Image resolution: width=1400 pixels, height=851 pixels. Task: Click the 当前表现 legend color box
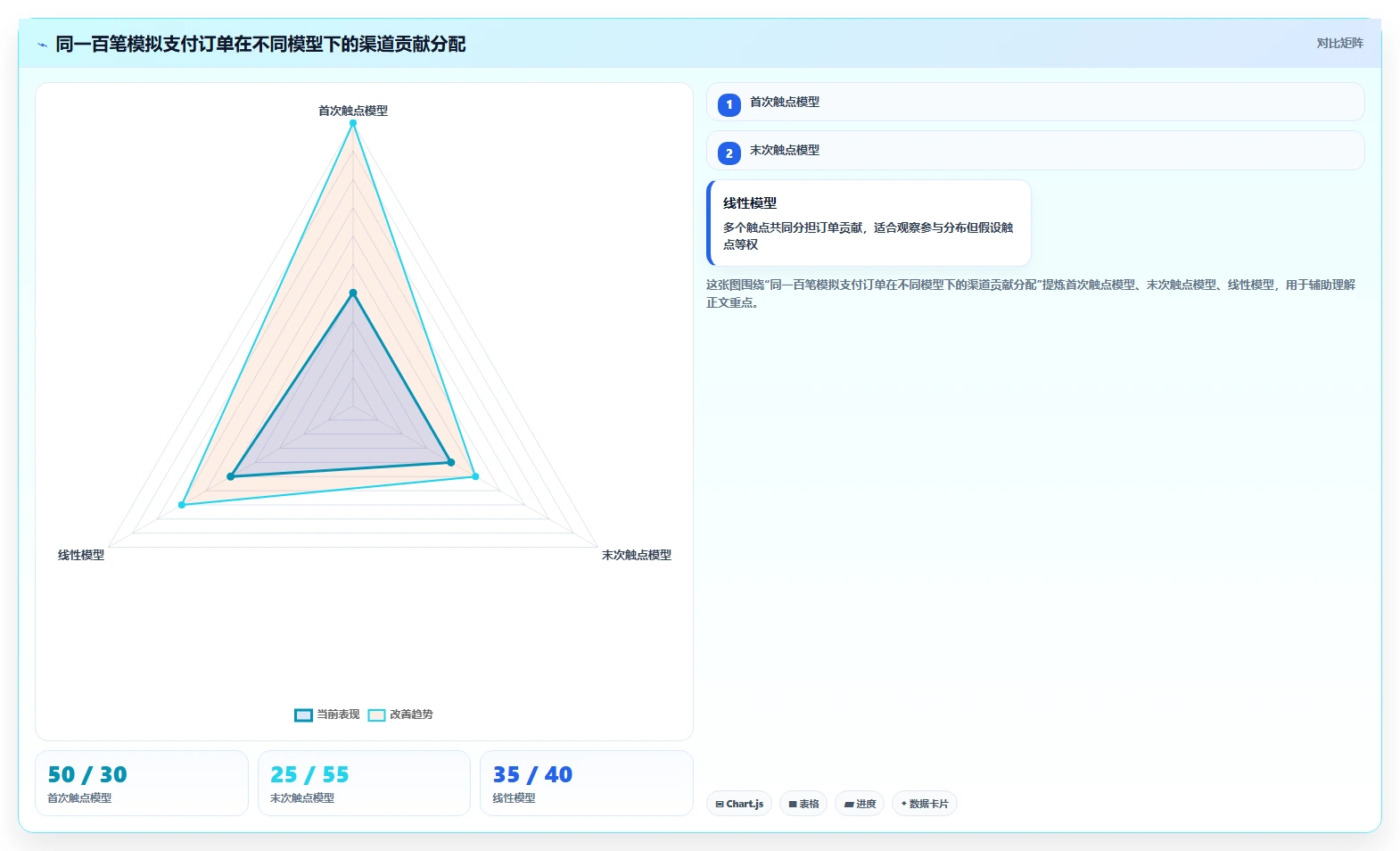303,715
